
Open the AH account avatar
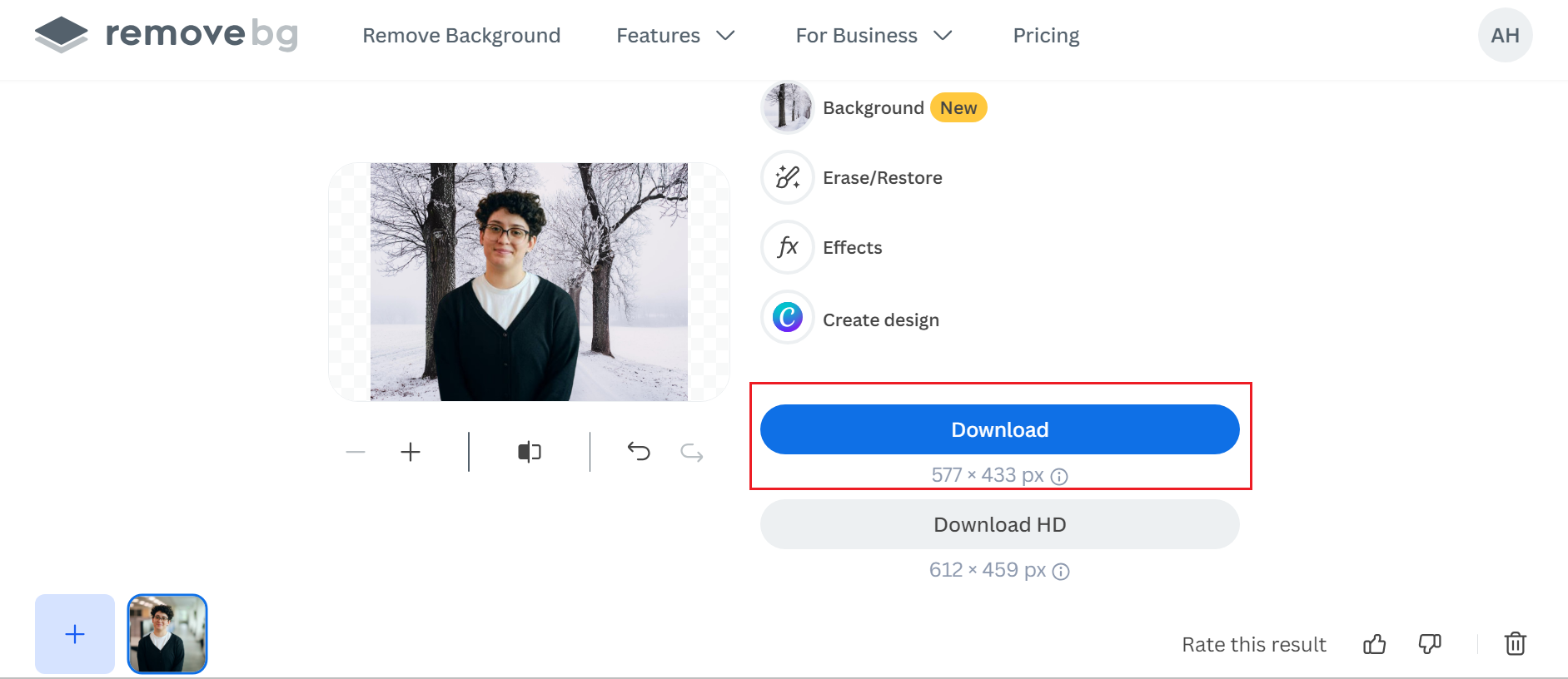[x=1506, y=35]
